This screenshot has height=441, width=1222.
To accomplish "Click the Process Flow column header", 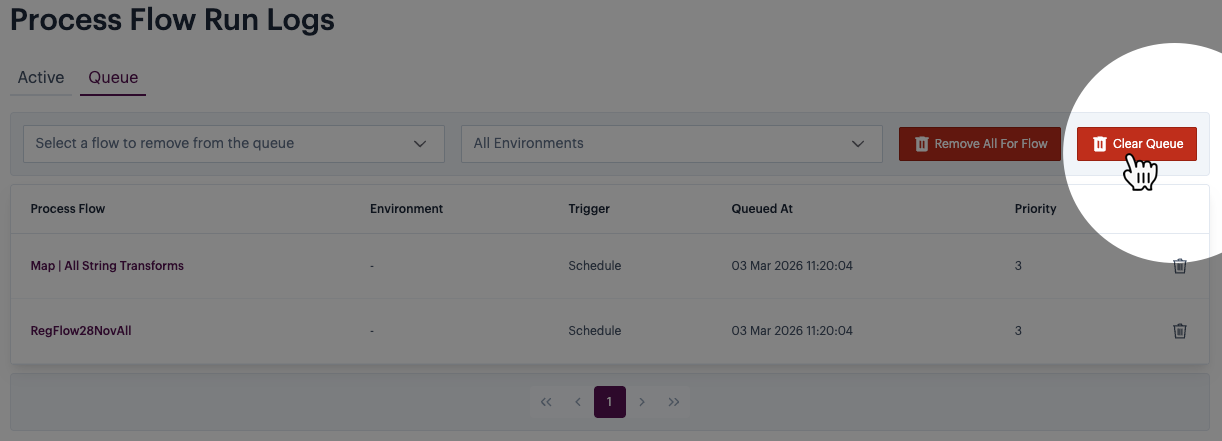I will tap(68, 209).
